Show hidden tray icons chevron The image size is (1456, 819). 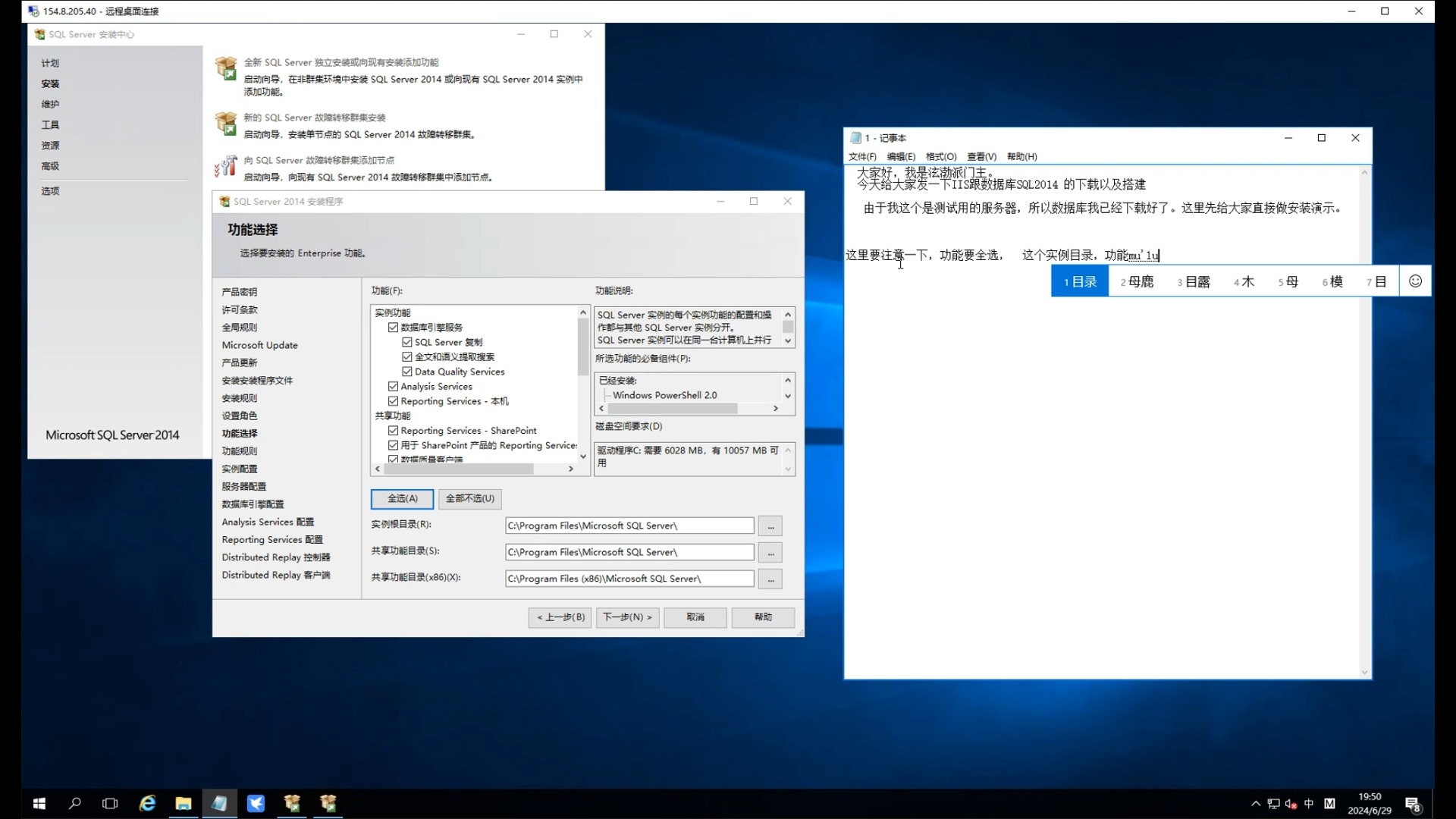[x=1256, y=804]
